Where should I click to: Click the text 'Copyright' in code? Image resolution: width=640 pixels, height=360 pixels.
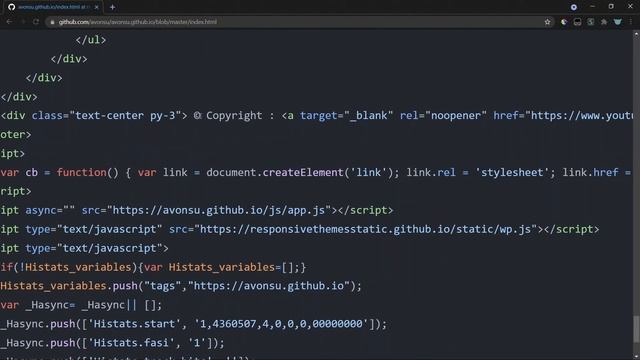click(234, 116)
